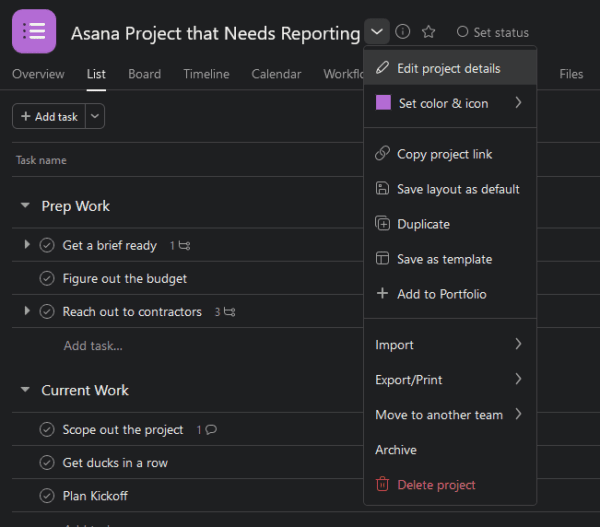This screenshot has width=600, height=527.
Task: Mark Plan Kickoff task complete
Action: pos(47,496)
